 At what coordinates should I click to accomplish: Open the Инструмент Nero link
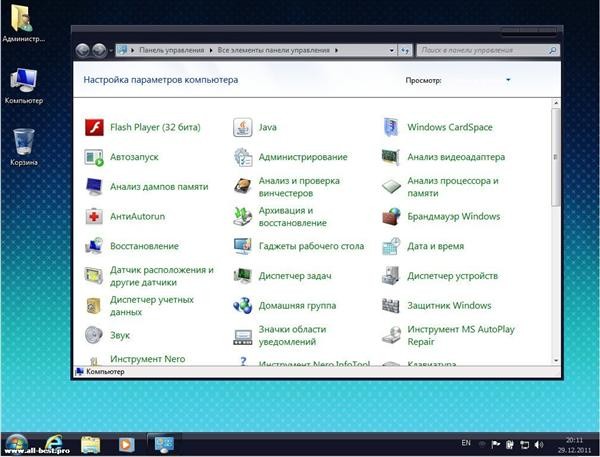tap(148, 359)
